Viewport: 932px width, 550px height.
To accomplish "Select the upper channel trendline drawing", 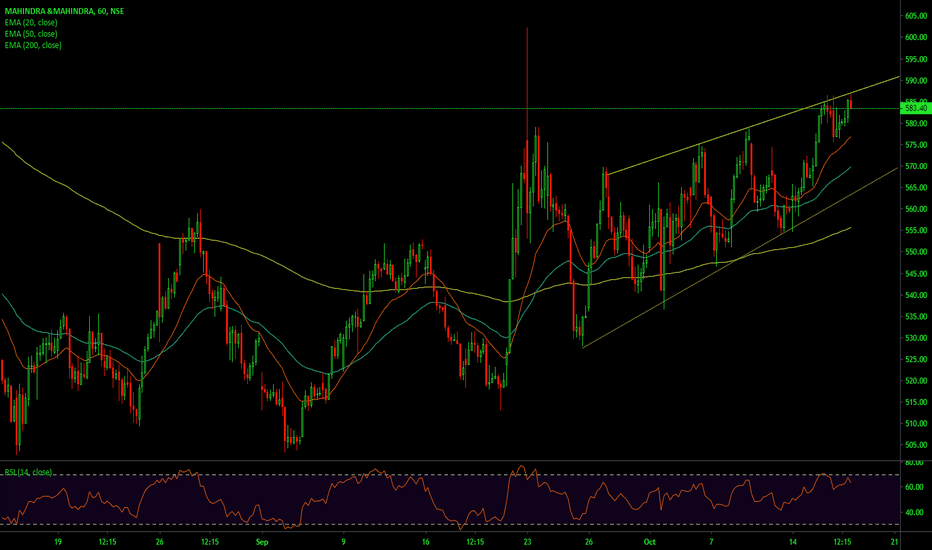I will (752, 125).
